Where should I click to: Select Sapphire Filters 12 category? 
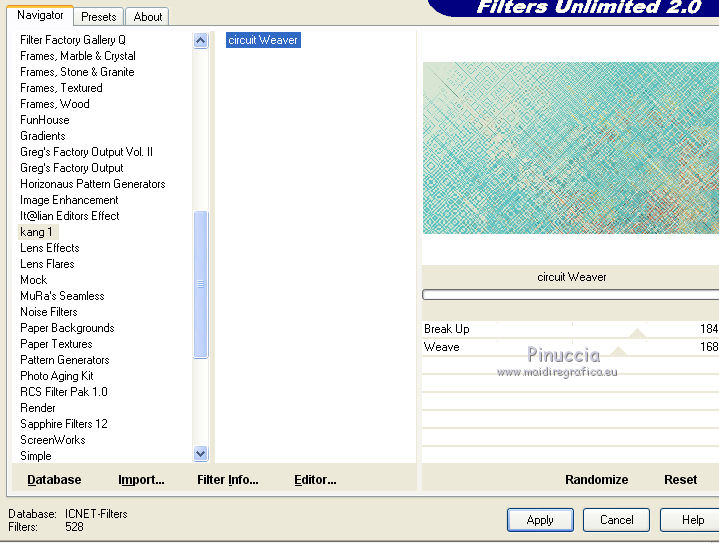pyautogui.click(x=64, y=424)
